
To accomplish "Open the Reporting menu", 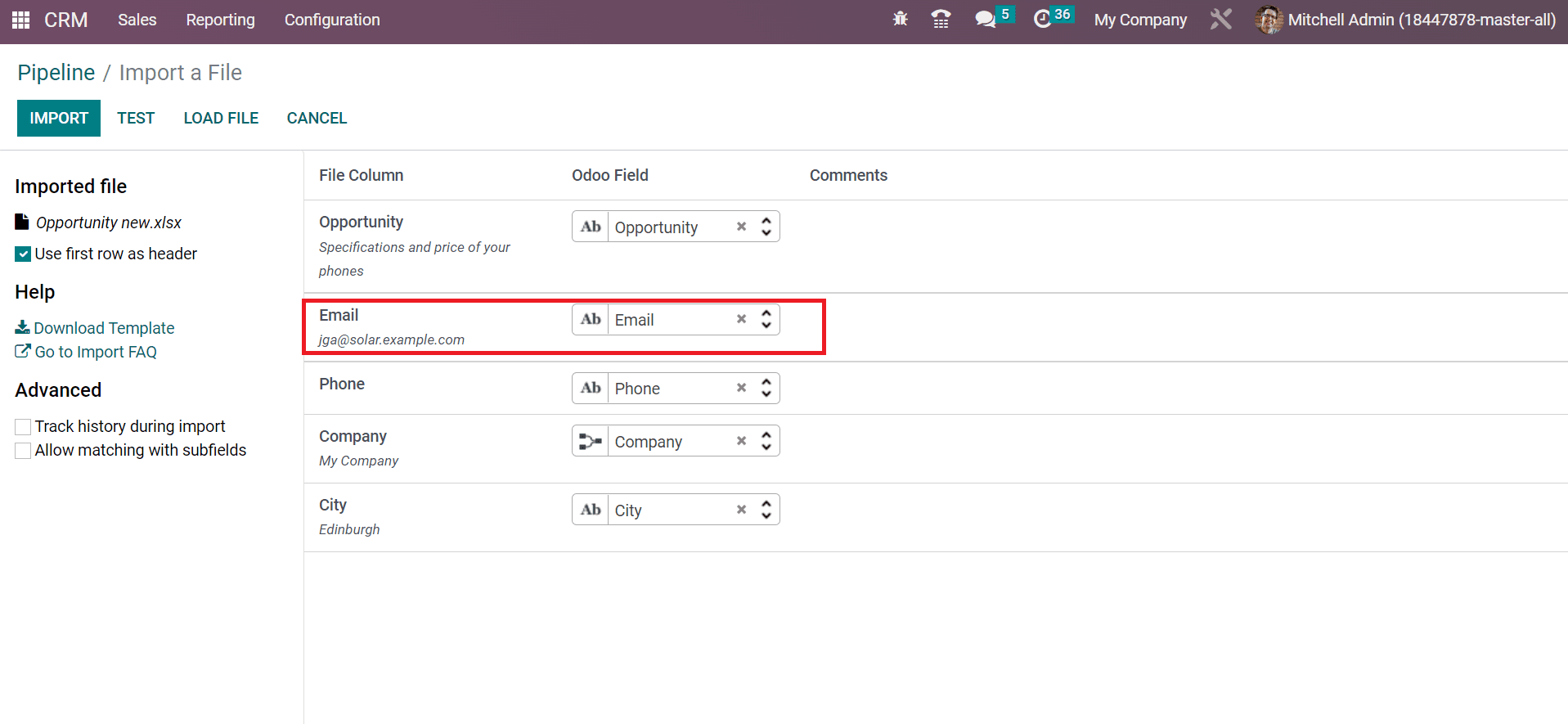I will [220, 20].
